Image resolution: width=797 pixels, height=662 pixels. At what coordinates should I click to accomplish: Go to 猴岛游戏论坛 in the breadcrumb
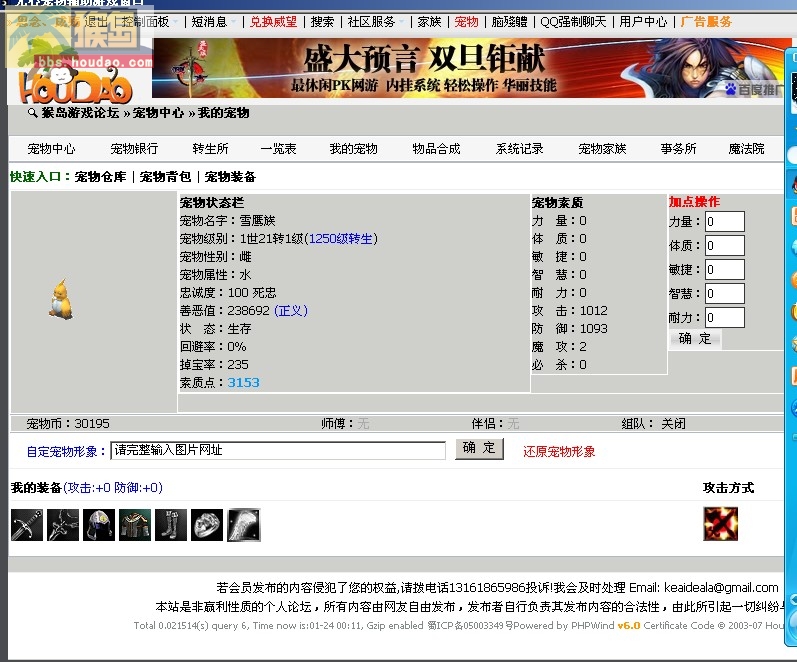point(80,113)
